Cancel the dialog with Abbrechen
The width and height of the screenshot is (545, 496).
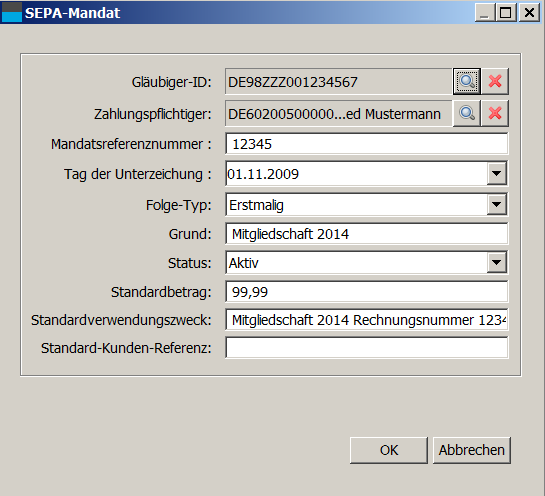[472, 450]
